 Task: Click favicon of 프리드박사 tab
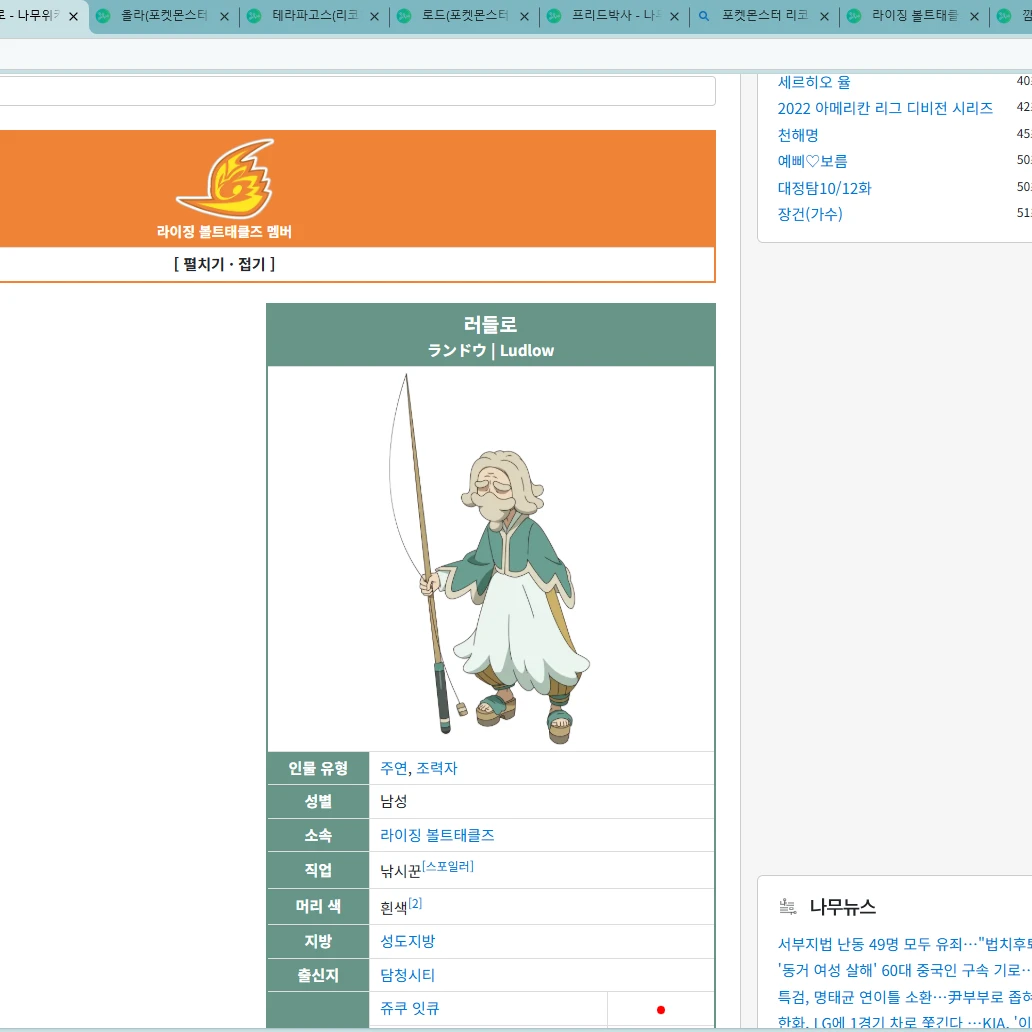554,16
